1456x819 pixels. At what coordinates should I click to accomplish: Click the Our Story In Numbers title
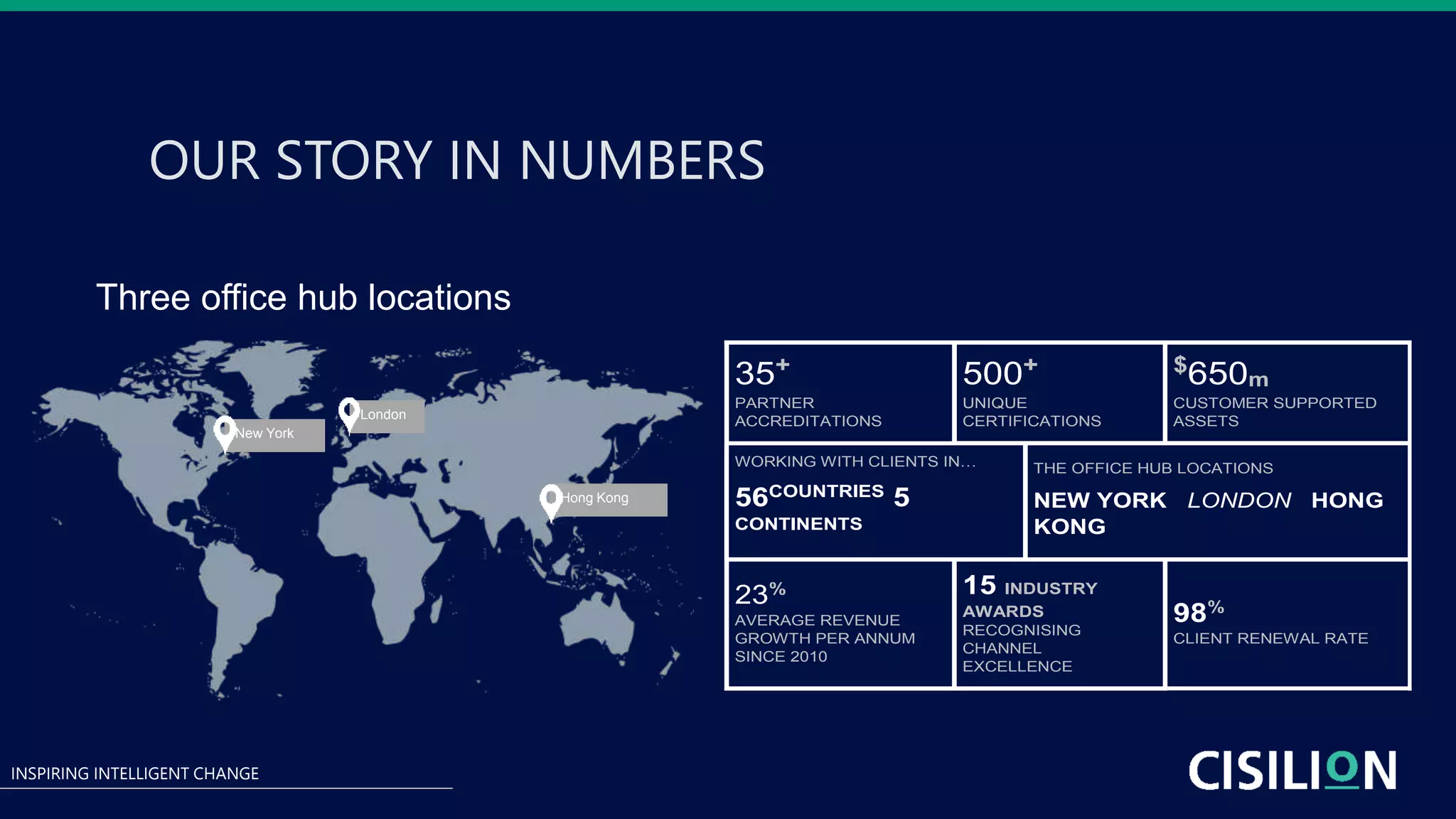[x=456, y=161]
